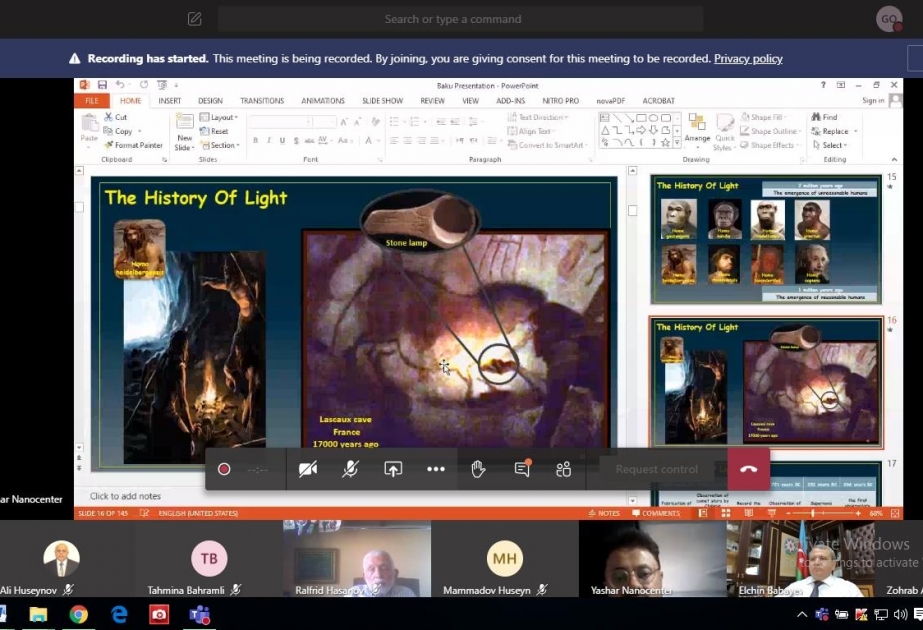Fit slide to current window icon

[x=895, y=513]
